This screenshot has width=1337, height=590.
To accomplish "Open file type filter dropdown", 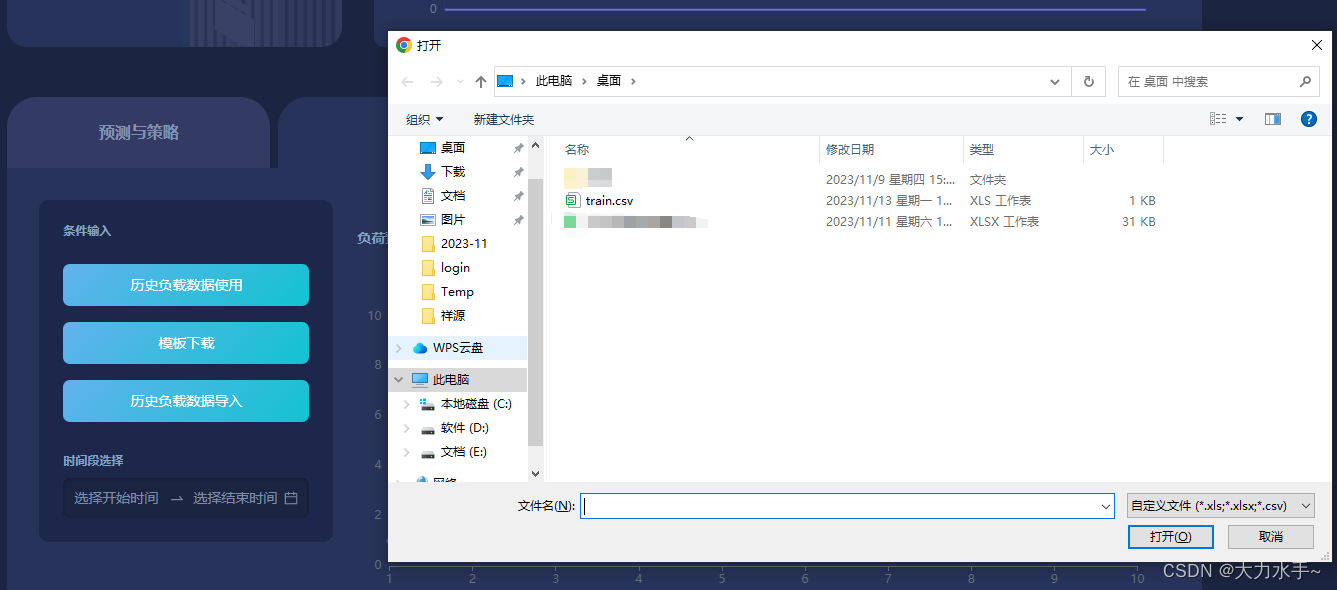I will [x=1220, y=506].
